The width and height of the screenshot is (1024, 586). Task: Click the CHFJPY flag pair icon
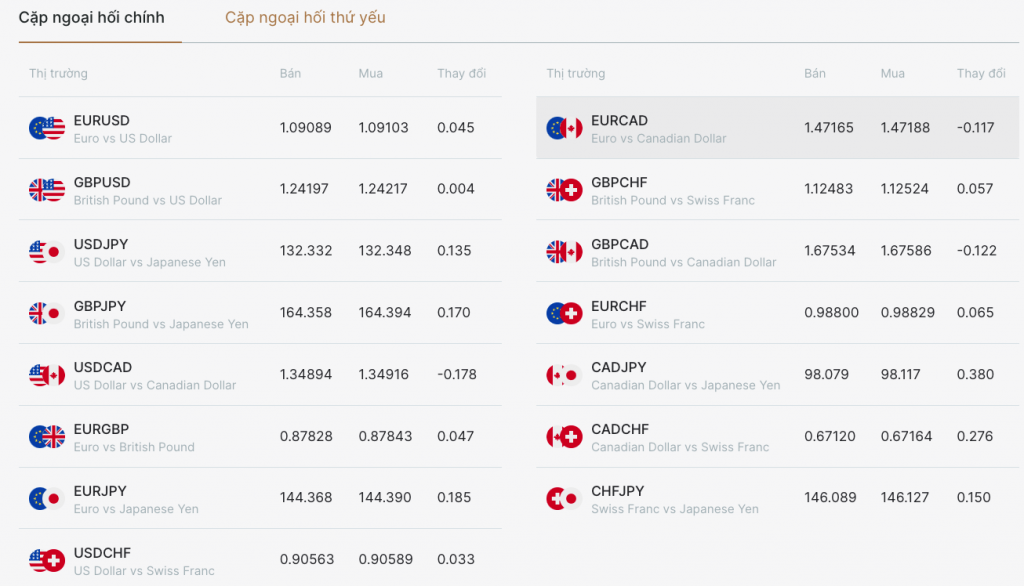coord(564,498)
